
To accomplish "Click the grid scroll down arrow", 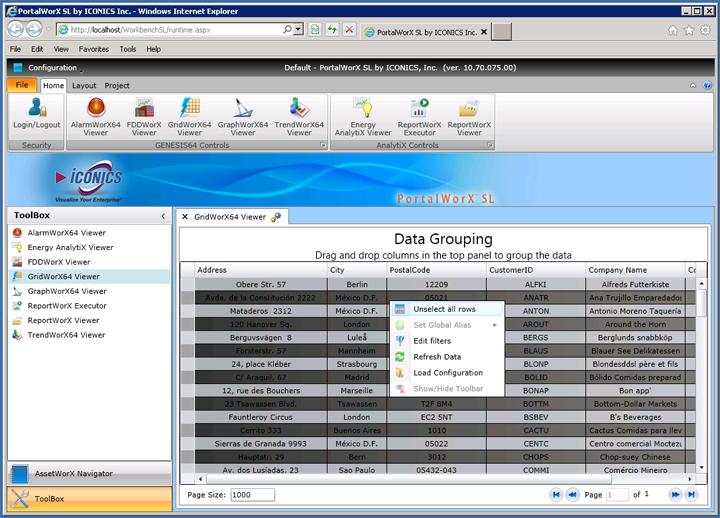I will coord(701,468).
